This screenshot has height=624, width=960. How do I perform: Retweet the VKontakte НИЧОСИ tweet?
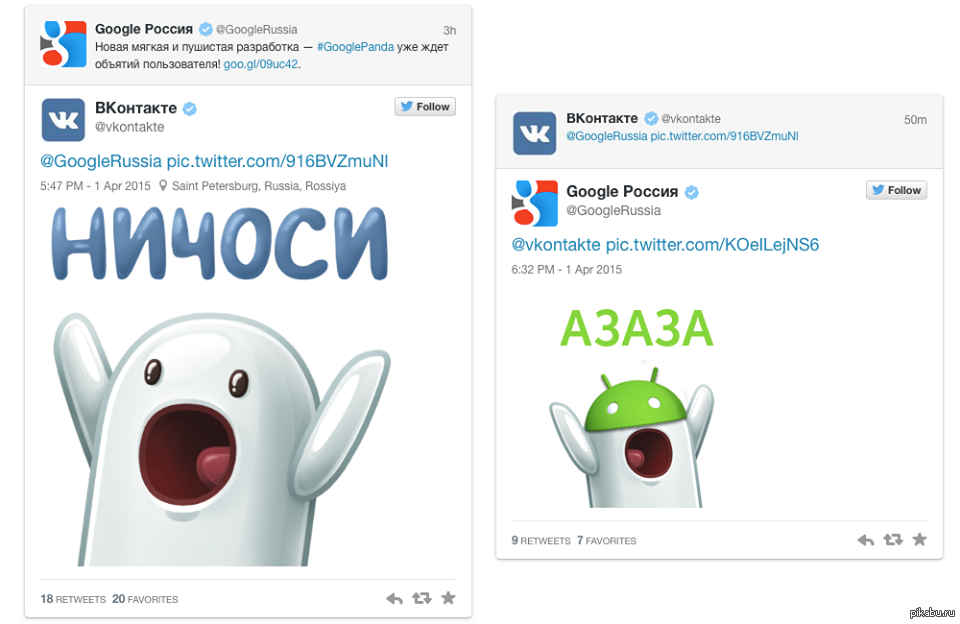point(422,598)
